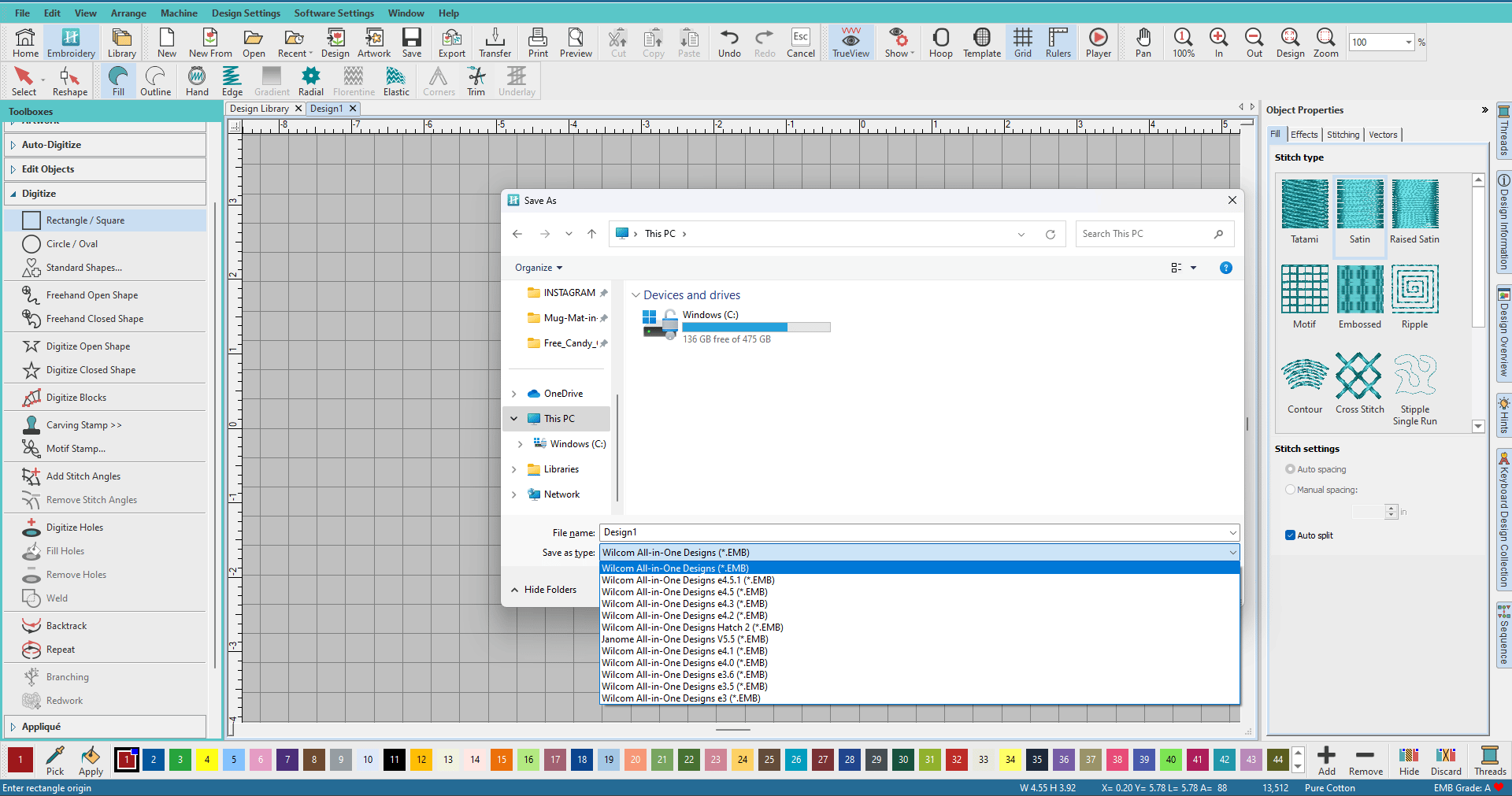Image resolution: width=1512 pixels, height=796 pixels.
Task: Uncheck the Auto split checkbox
Action: point(1290,535)
